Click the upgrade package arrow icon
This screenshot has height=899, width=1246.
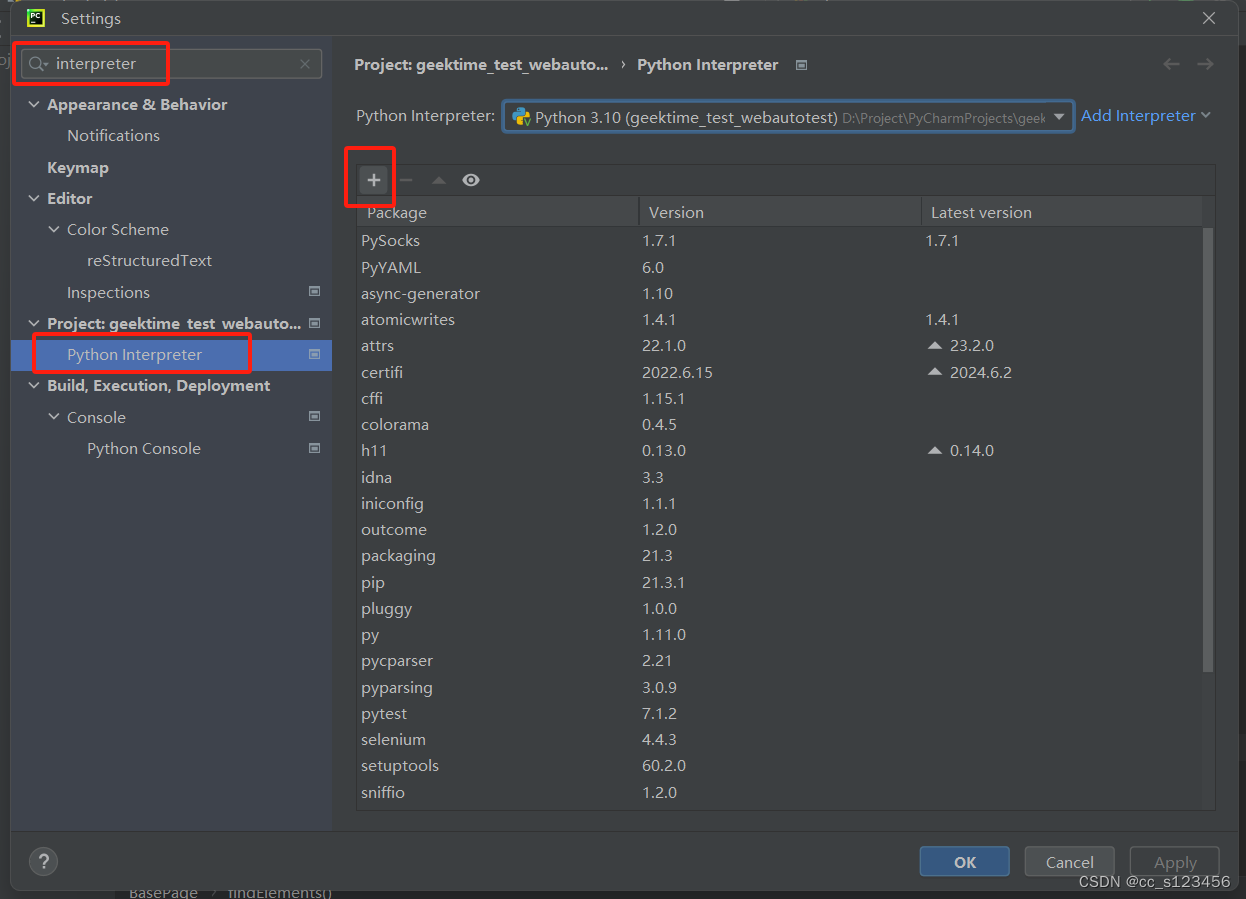(x=439, y=180)
